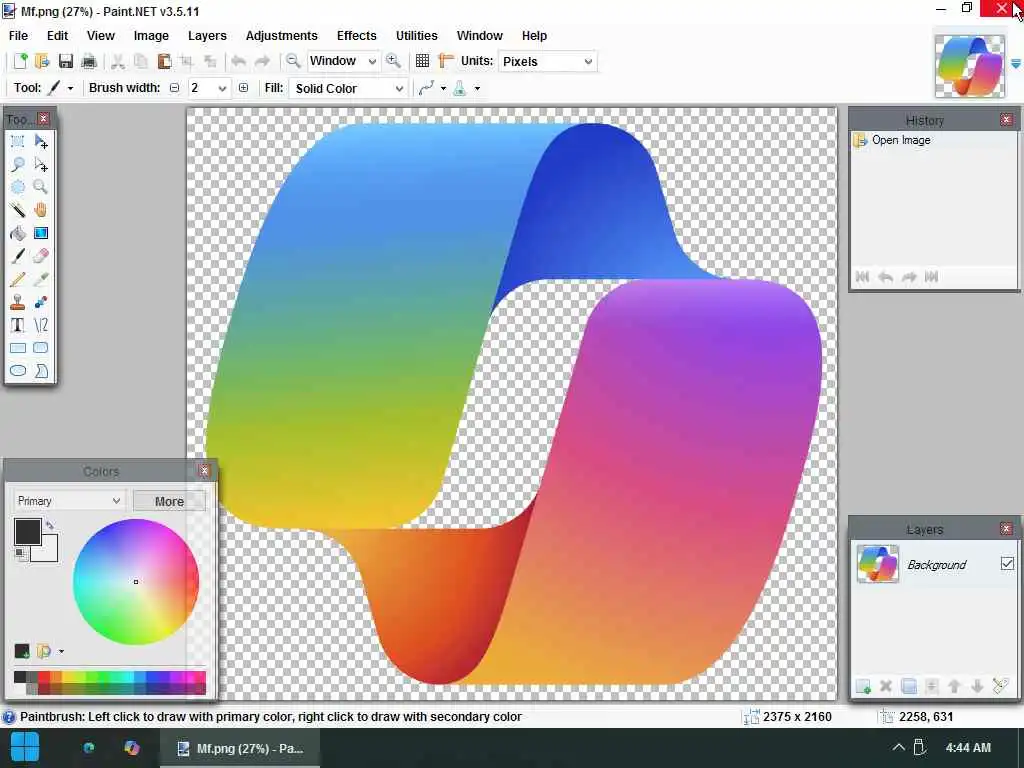Open Windows Start button on taskbar
Viewport: 1024px width, 768px height.
(24, 748)
